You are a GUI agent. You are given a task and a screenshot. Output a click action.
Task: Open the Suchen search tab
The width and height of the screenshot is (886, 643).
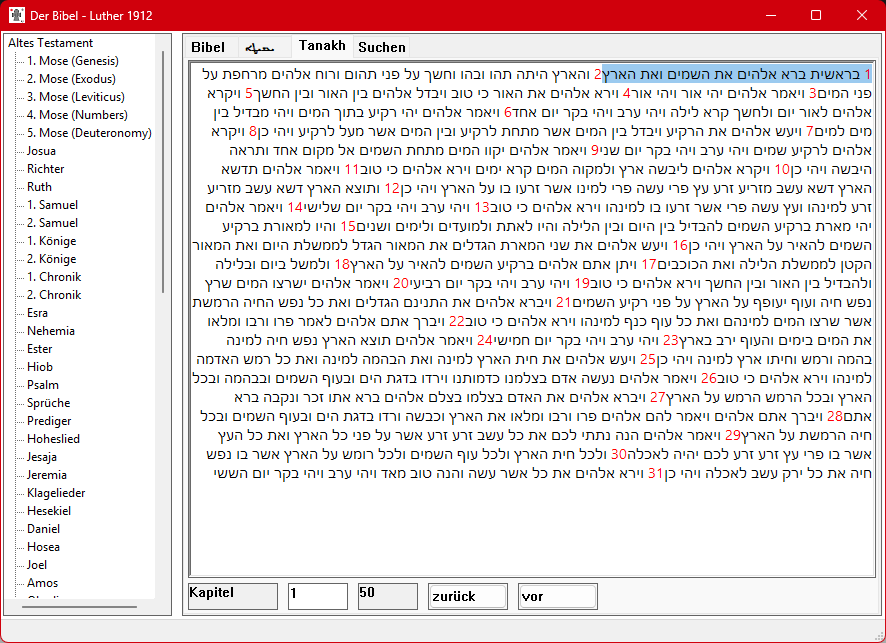(x=382, y=47)
